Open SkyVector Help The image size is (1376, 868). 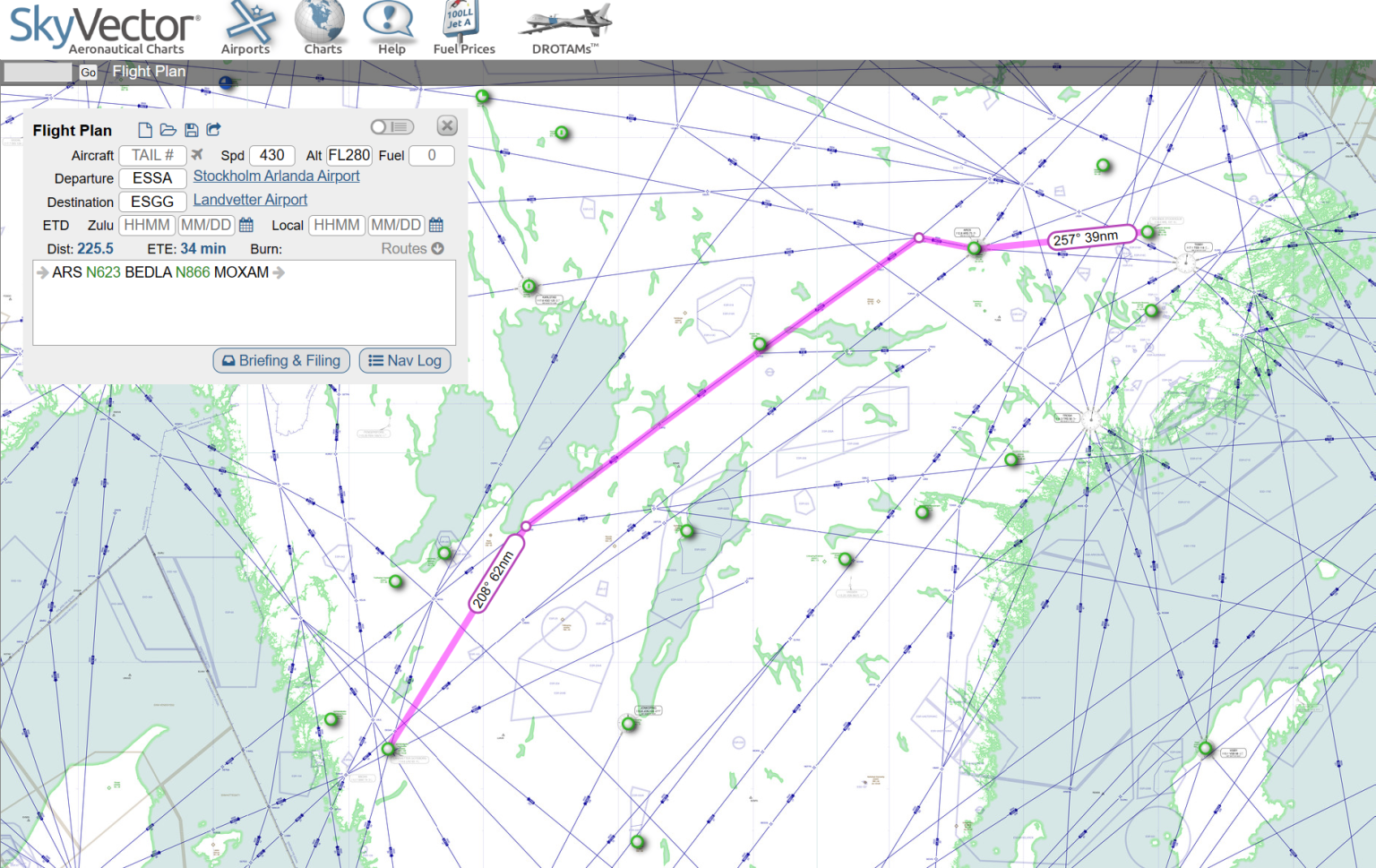click(x=390, y=27)
